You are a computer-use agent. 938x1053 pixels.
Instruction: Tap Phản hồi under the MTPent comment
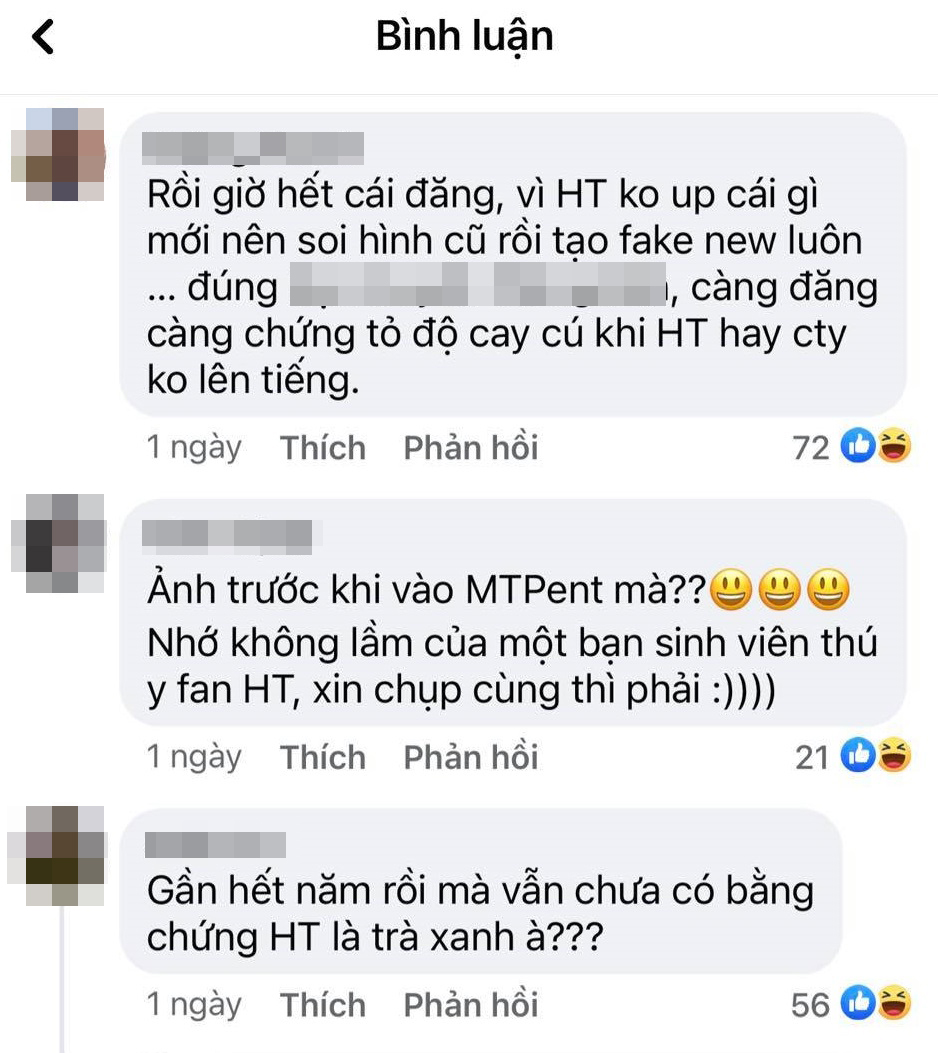point(471,757)
